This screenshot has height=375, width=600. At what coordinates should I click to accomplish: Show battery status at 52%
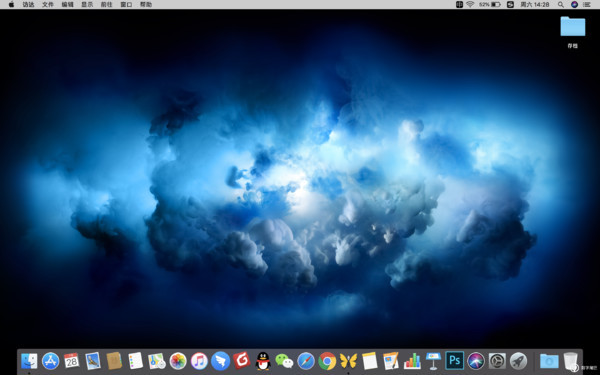[x=490, y=5]
